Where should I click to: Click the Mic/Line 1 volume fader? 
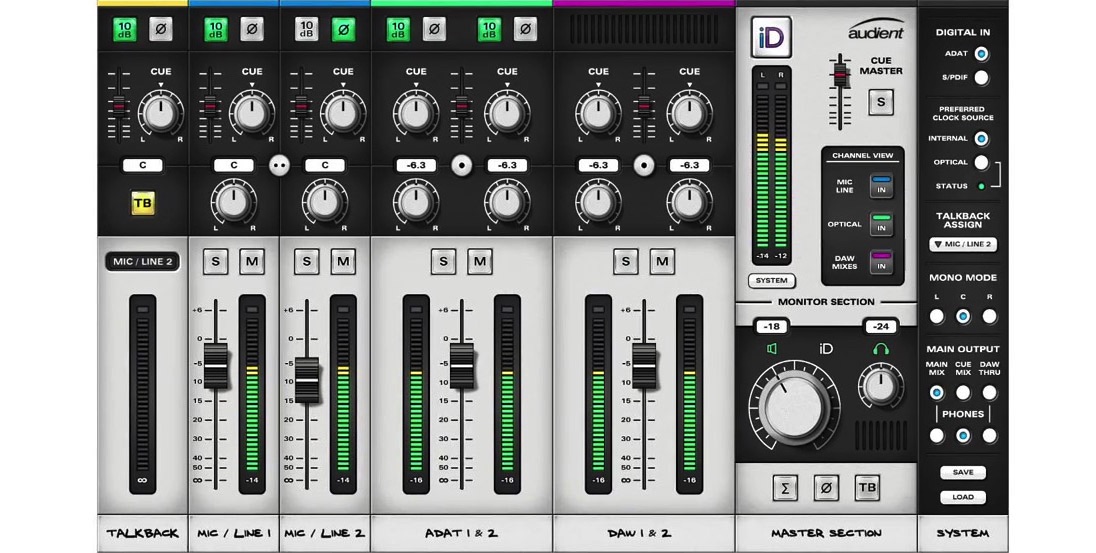[x=215, y=366]
